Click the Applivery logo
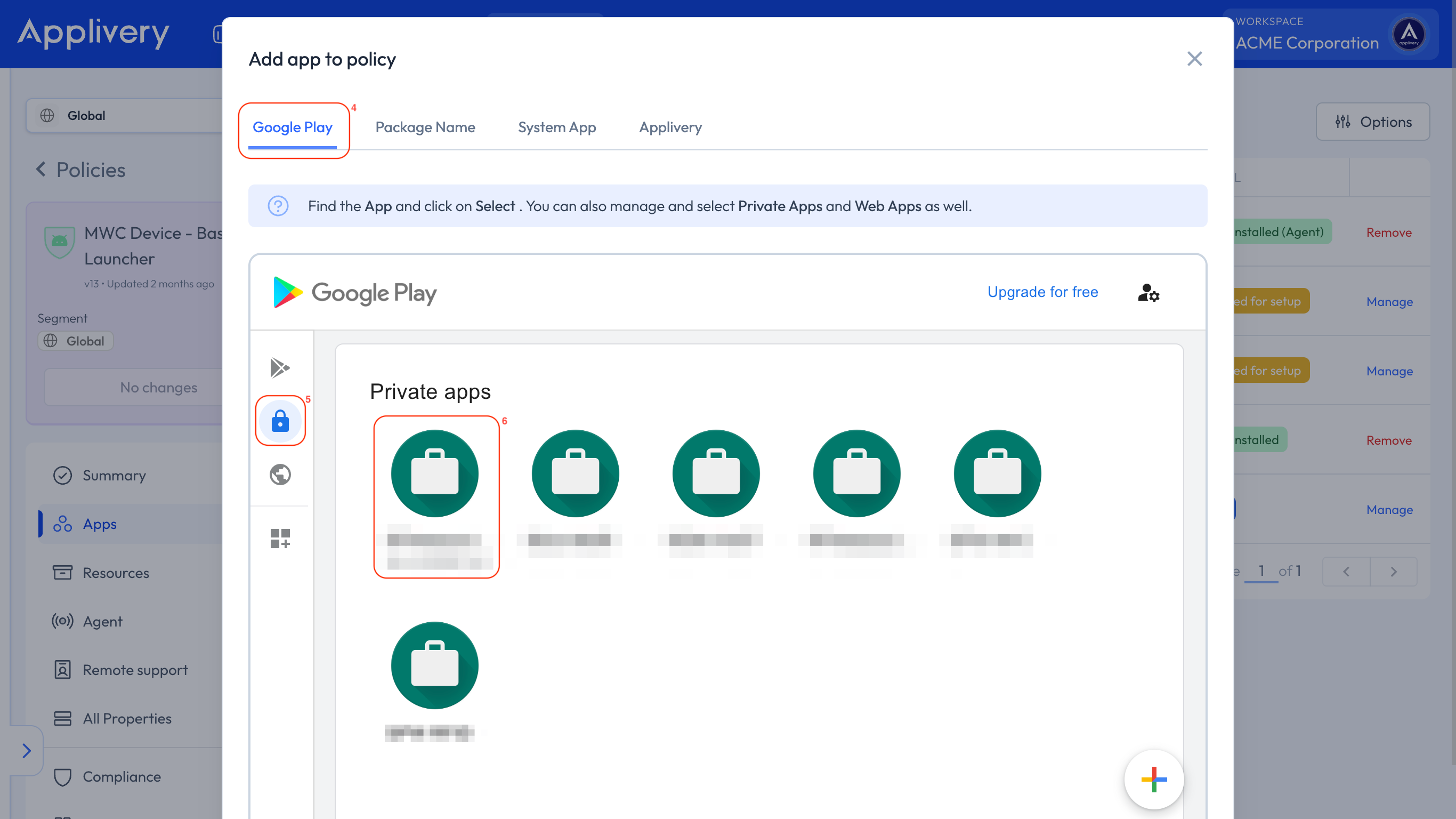1456x819 pixels. 93,33
